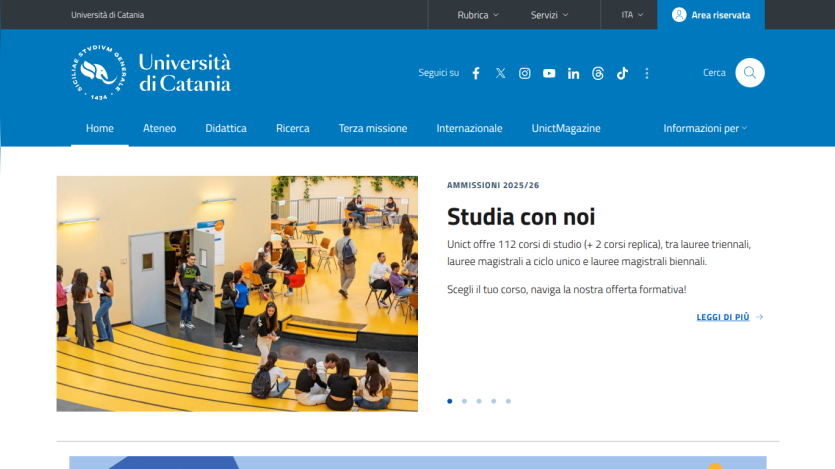
Task: Click the Studia con noi headline
Action: coord(521,217)
